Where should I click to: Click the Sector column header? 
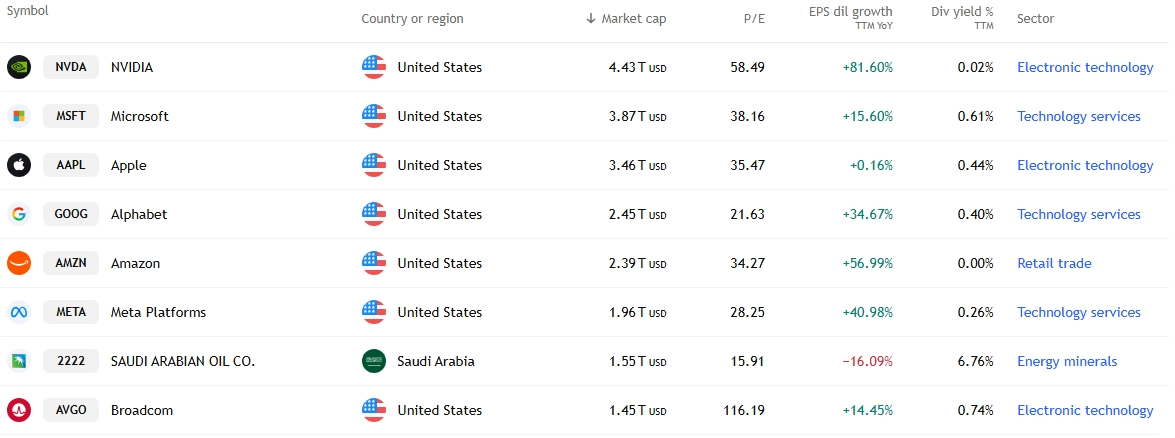coord(1036,19)
